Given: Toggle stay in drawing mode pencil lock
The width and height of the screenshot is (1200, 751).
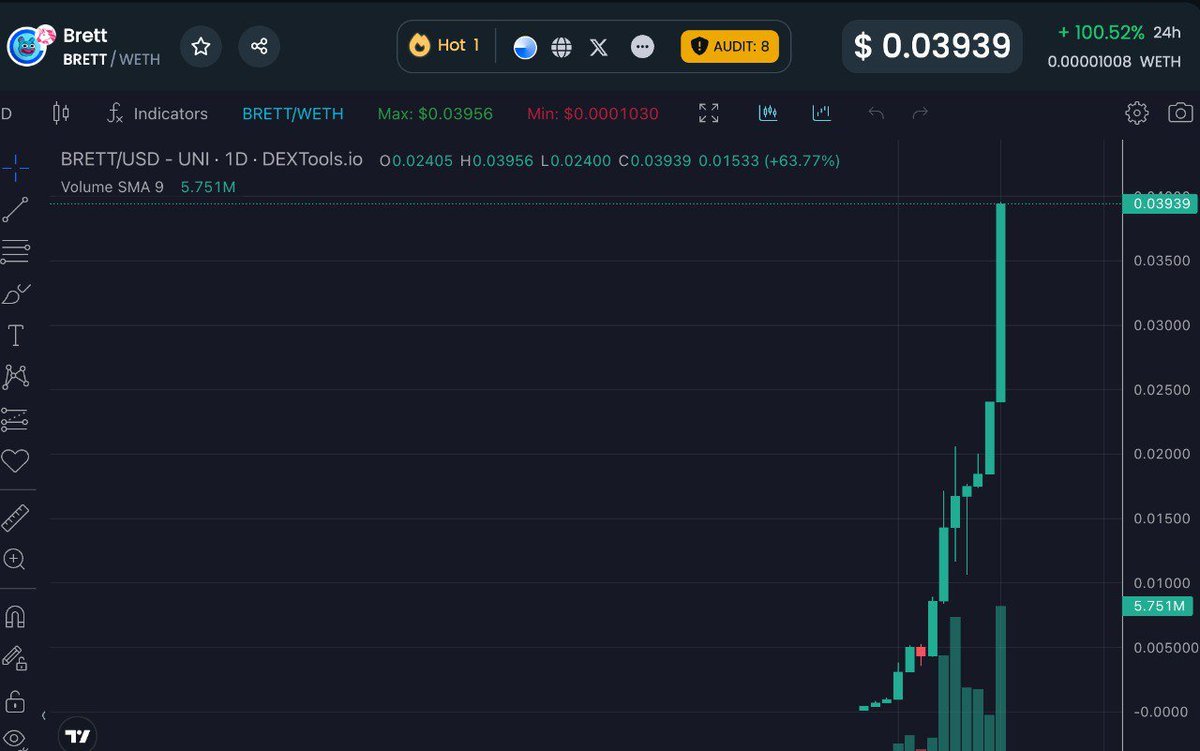Looking at the screenshot, I should coord(15,658).
